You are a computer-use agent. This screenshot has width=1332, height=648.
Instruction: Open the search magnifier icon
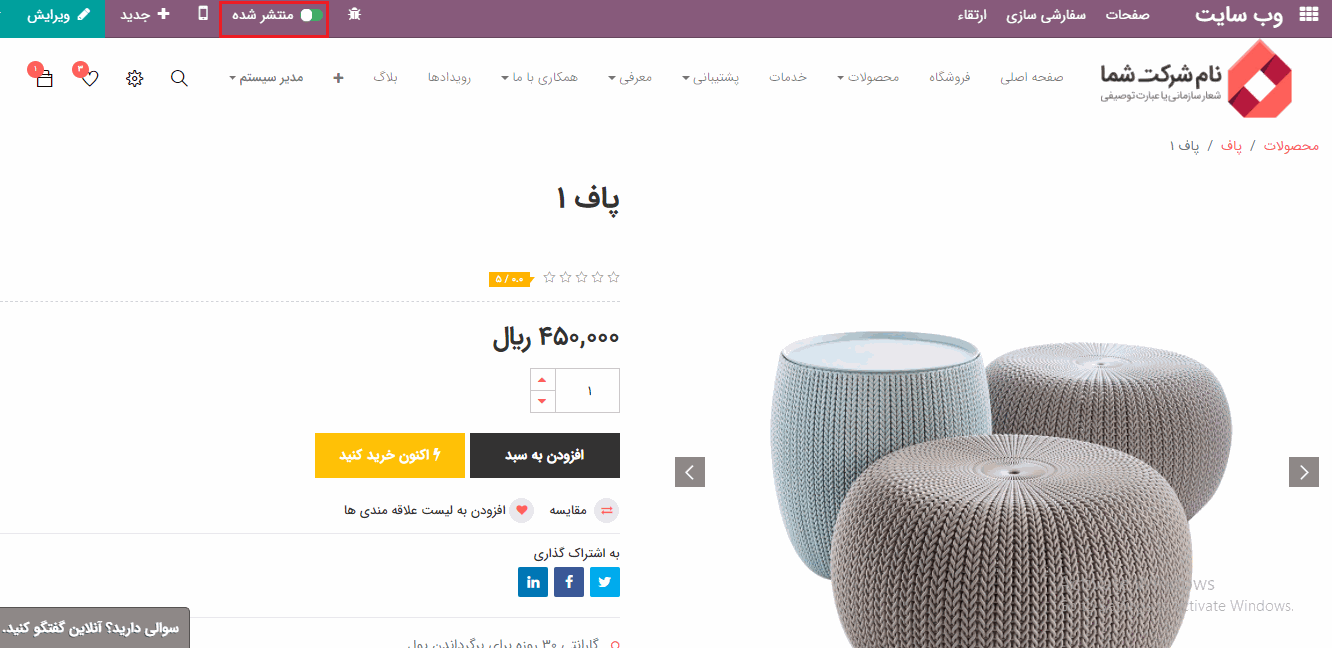[x=179, y=78]
